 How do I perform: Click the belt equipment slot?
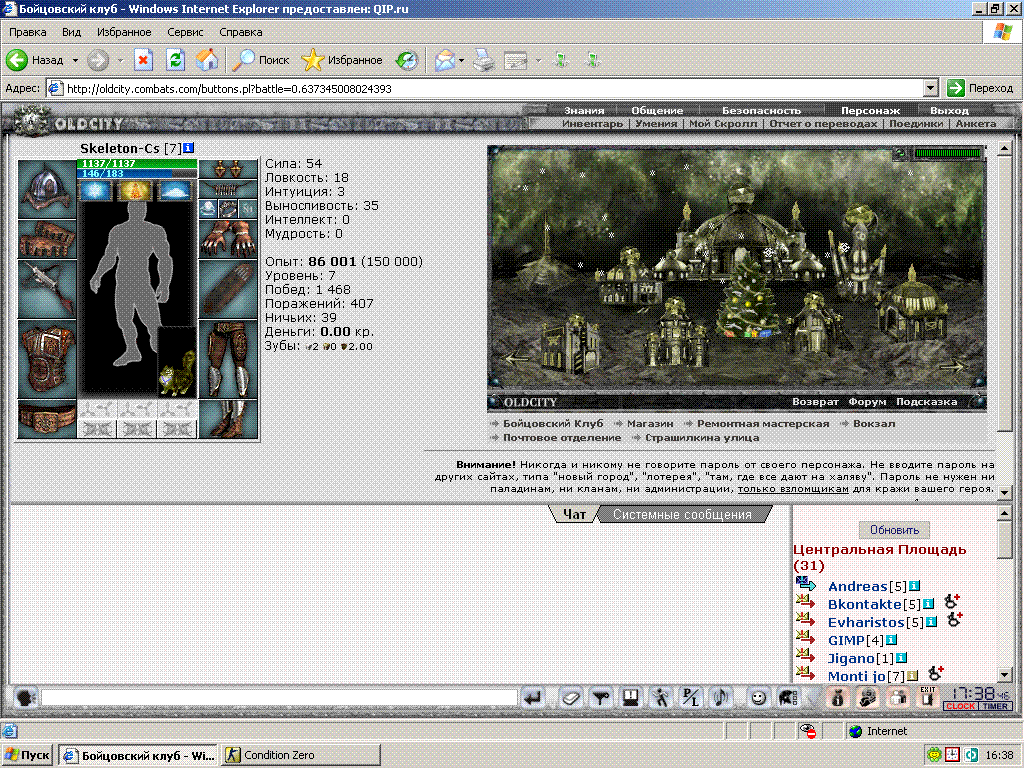coord(47,419)
